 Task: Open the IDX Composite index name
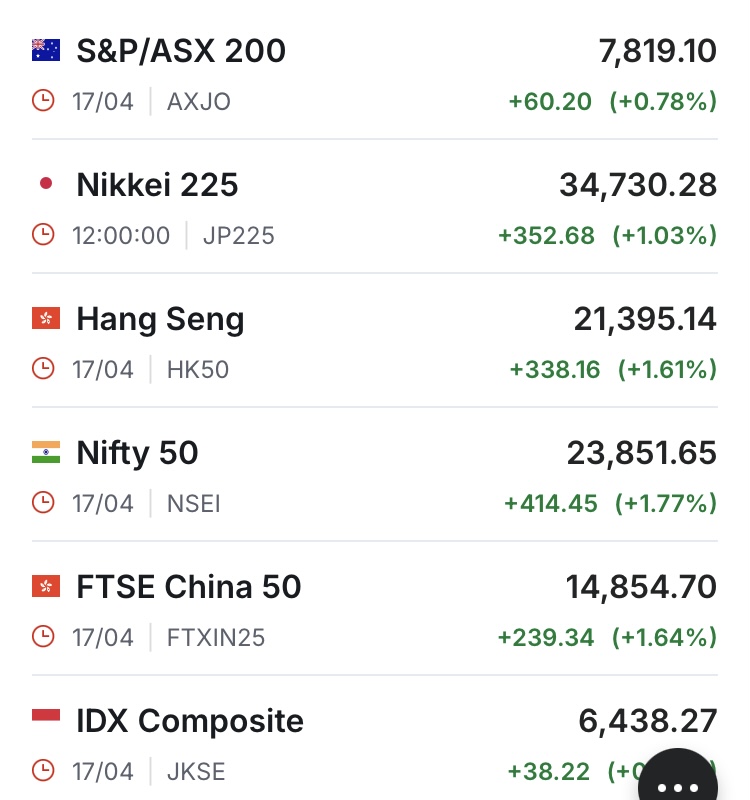click(x=190, y=721)
